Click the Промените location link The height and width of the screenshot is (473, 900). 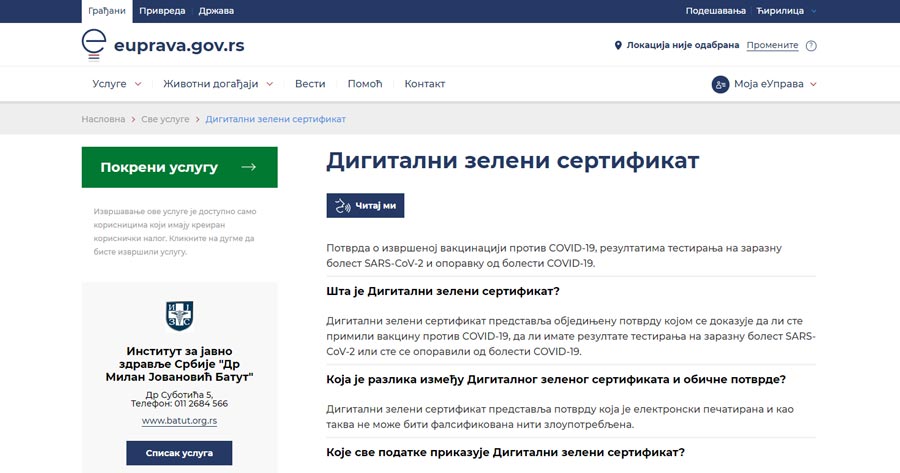772,45
